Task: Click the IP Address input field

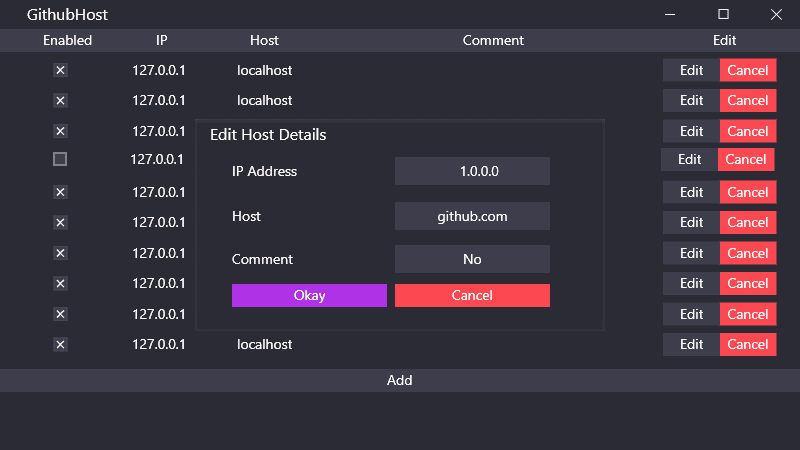Action: point(472,171)
